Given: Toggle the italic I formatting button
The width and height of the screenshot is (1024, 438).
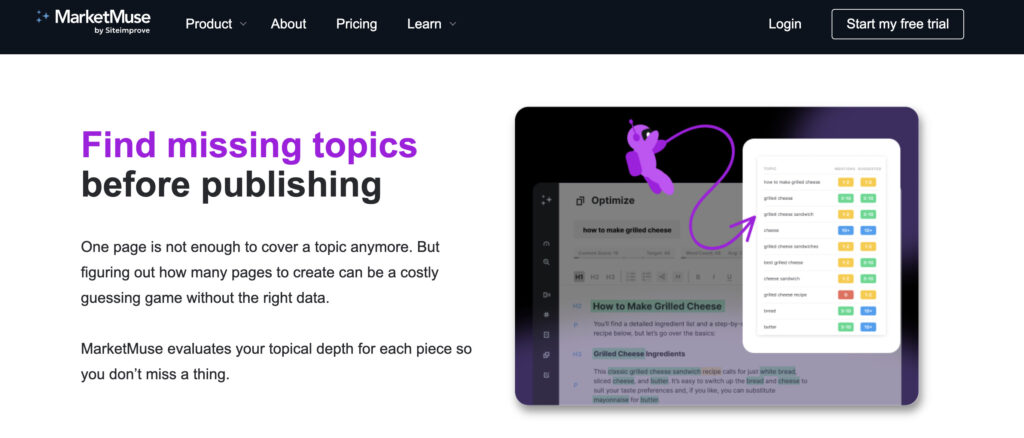Looking at the screenshot, I should pyautogui.click(x=715, y=276).
